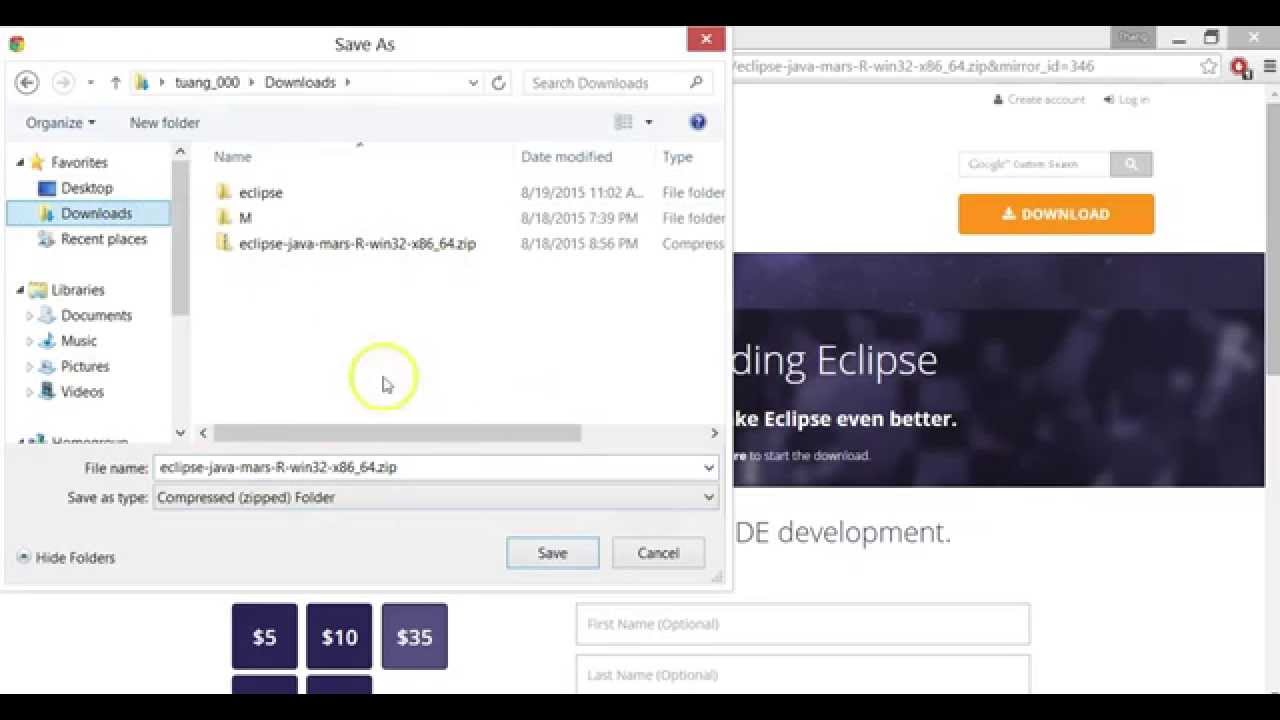
Task: Click the Downloads breadcrumb
Action: point(300,83)
